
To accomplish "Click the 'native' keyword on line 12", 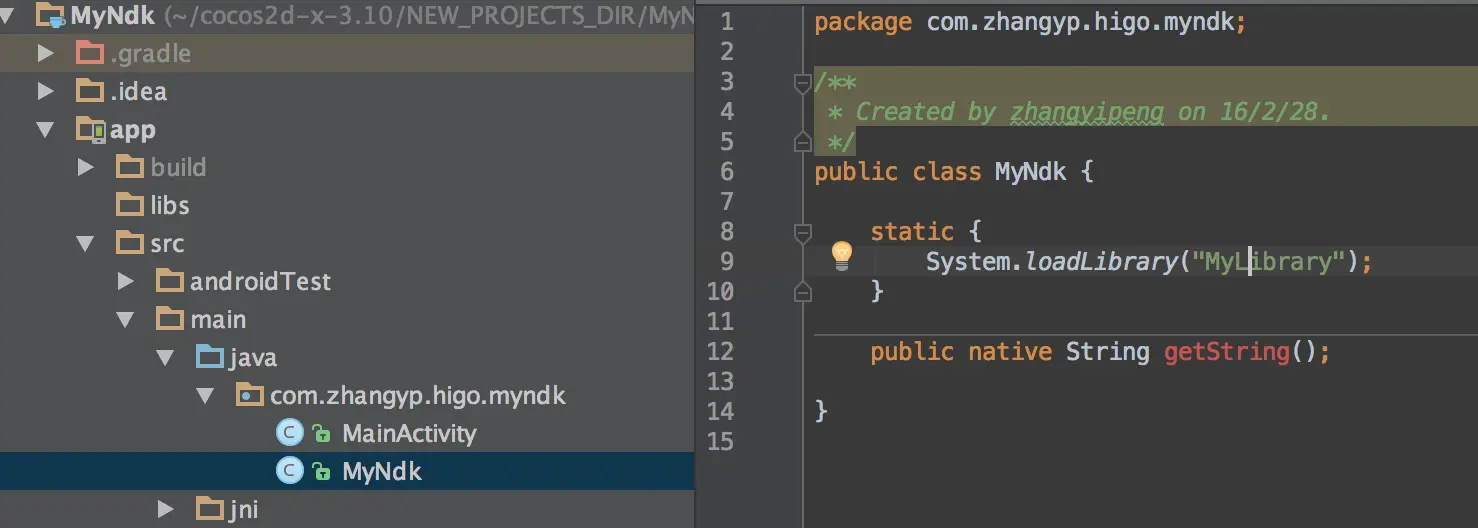I will pyautogui.click(x=1010, y=352).
